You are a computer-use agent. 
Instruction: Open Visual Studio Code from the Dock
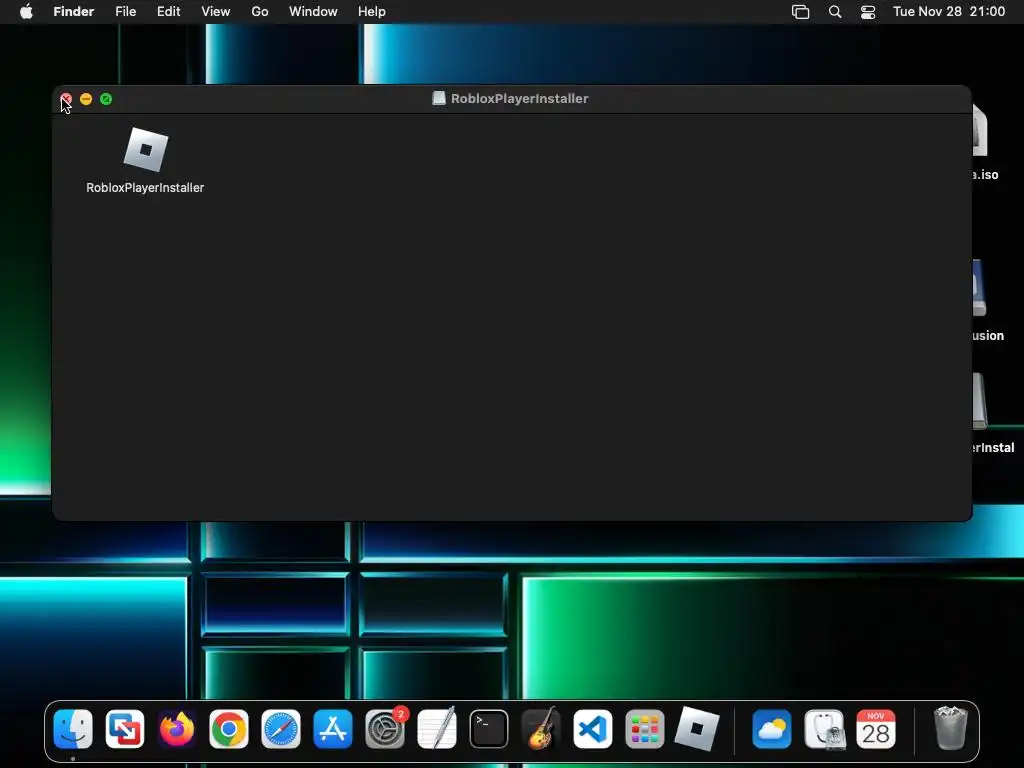point(593,729)
